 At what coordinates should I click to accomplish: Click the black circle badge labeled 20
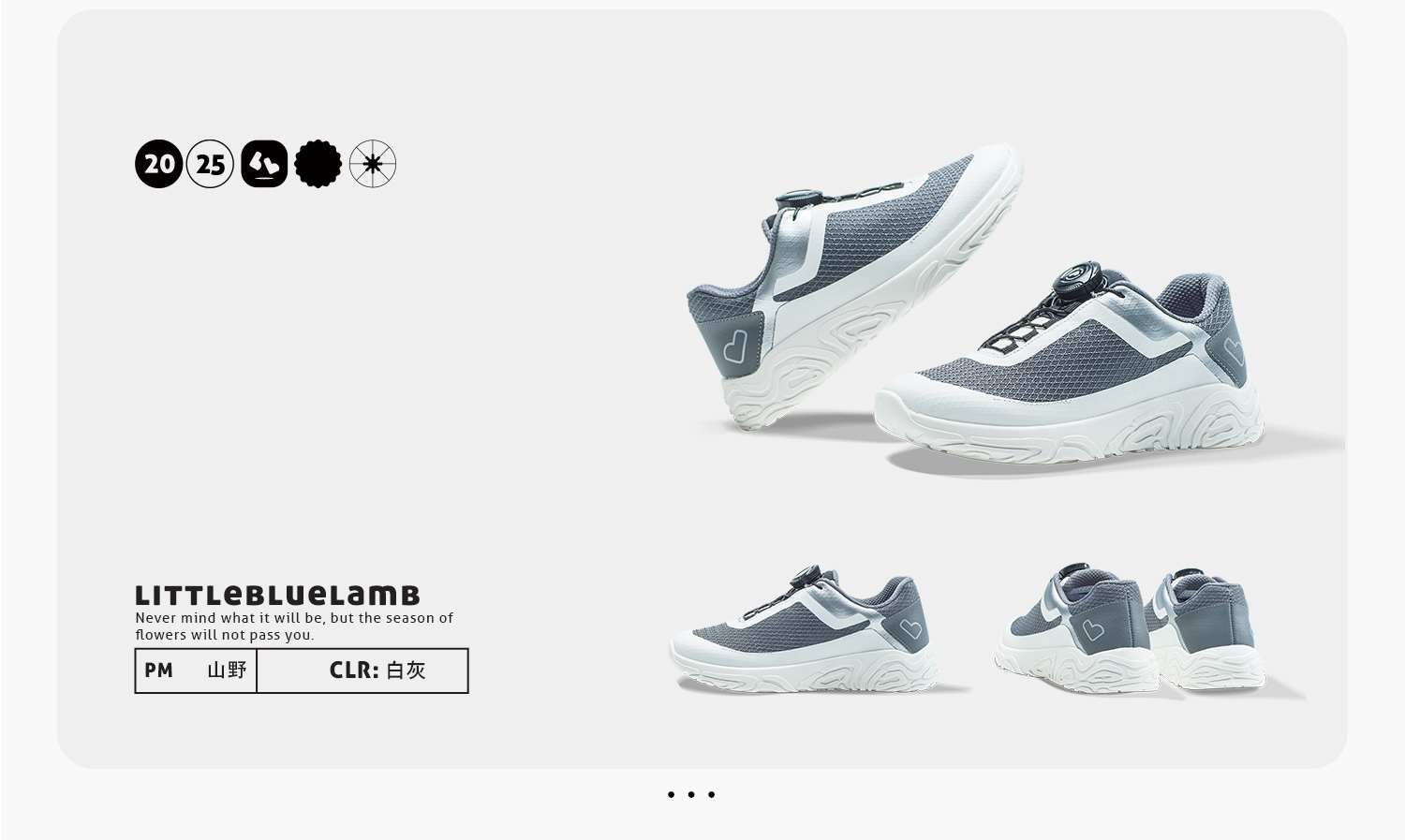[x=158, y=164]
